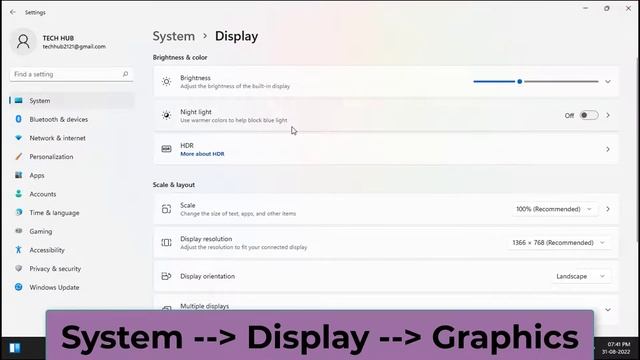Click the Personalization paintbrush icon
Viewport: 640px width, 360px height.
tap(18, 157)
